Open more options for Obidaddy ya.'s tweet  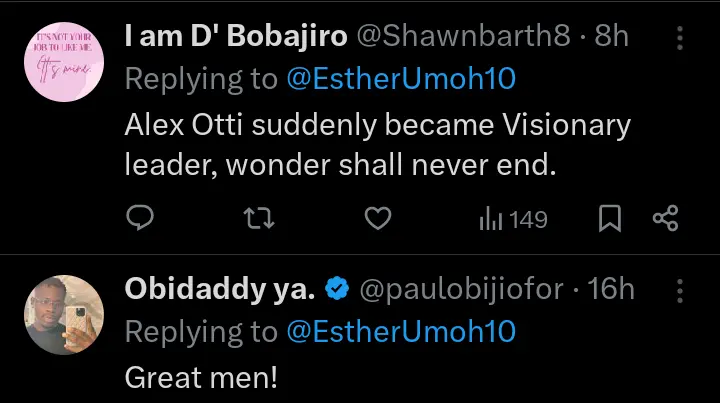(x=680, y=290)
